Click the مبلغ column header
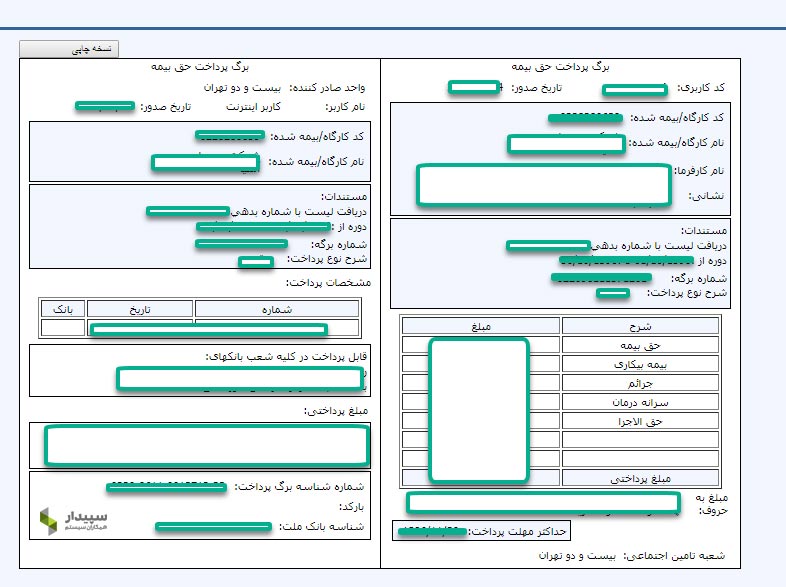Image resolution: width=786 pixels, height=587 pixels. click(481, 326)
